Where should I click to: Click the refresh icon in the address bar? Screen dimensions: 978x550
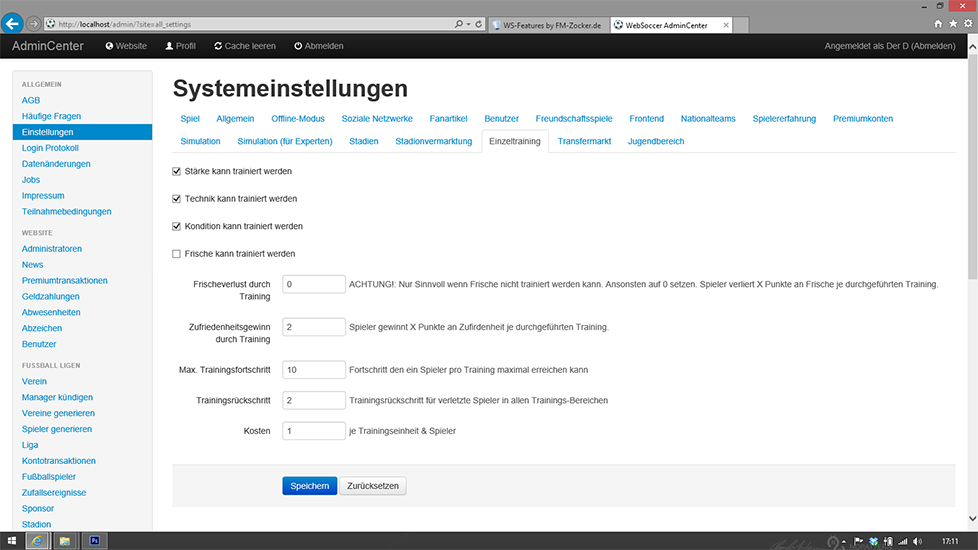[x=479, y=24]
